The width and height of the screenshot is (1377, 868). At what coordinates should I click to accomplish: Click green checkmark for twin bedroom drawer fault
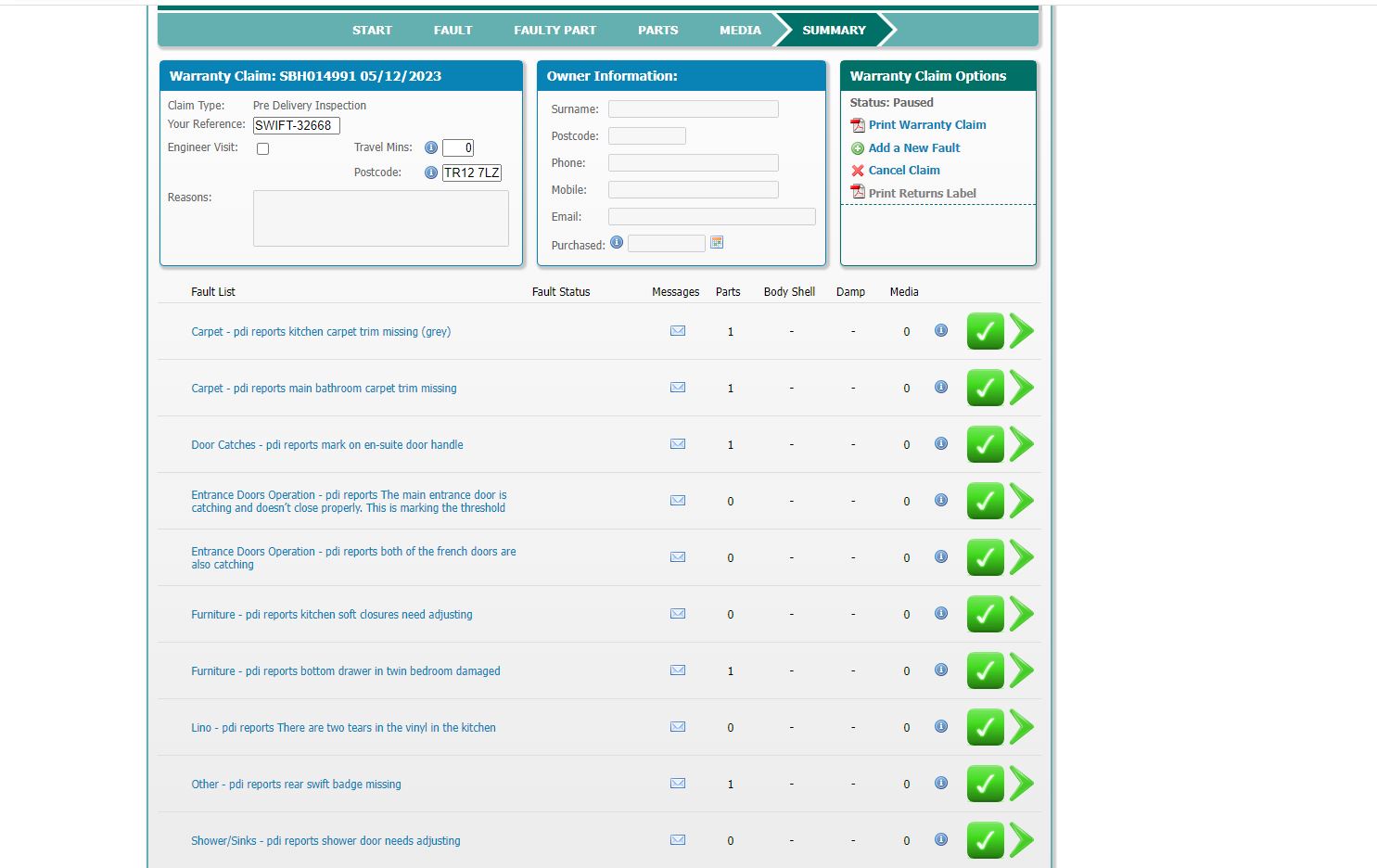(x=985, y=670)
